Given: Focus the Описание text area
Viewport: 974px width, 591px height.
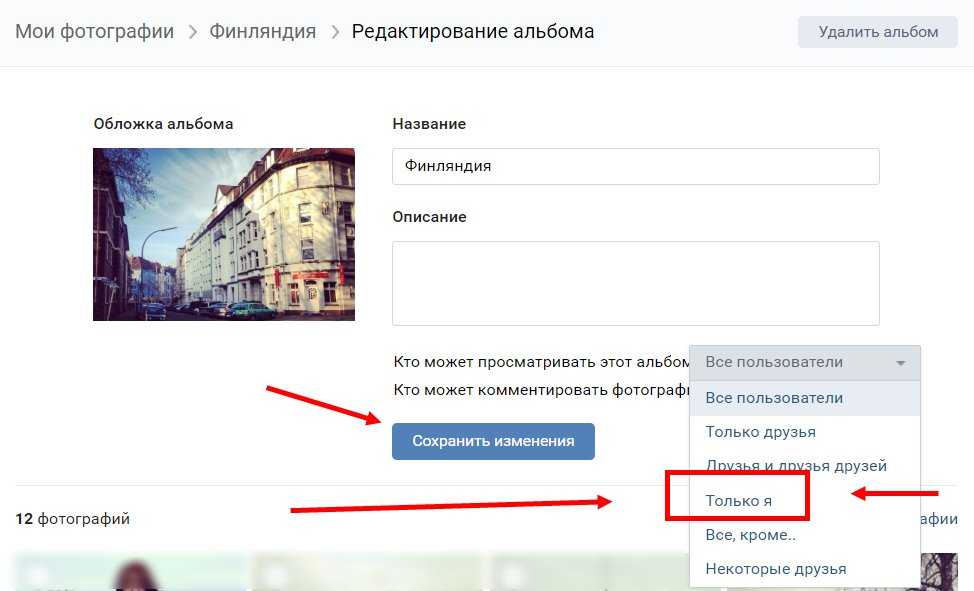Looking at the screenshot, I should tap(635, 283).
